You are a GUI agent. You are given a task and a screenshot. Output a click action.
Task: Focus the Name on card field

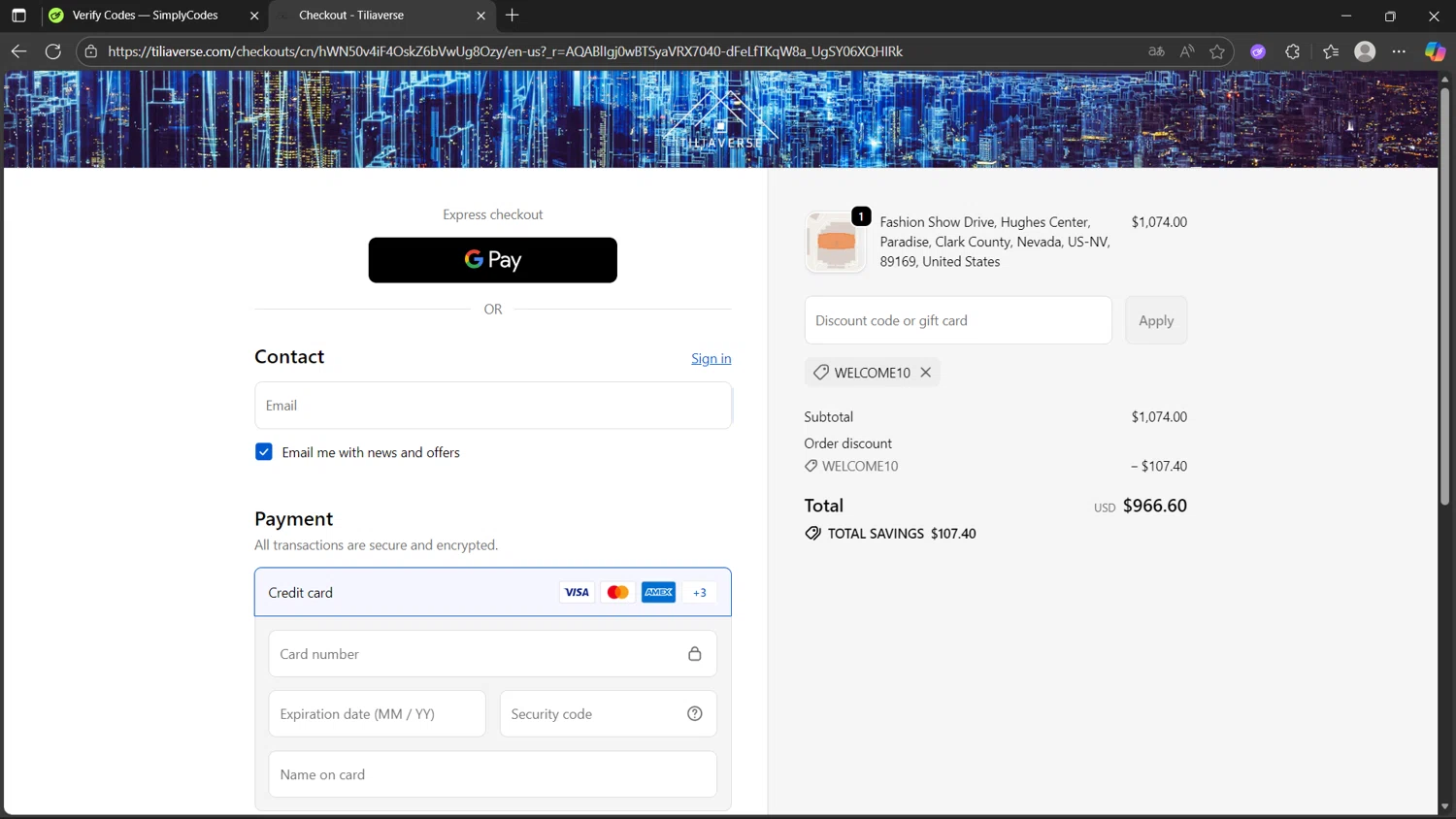(x=493, y=774)
